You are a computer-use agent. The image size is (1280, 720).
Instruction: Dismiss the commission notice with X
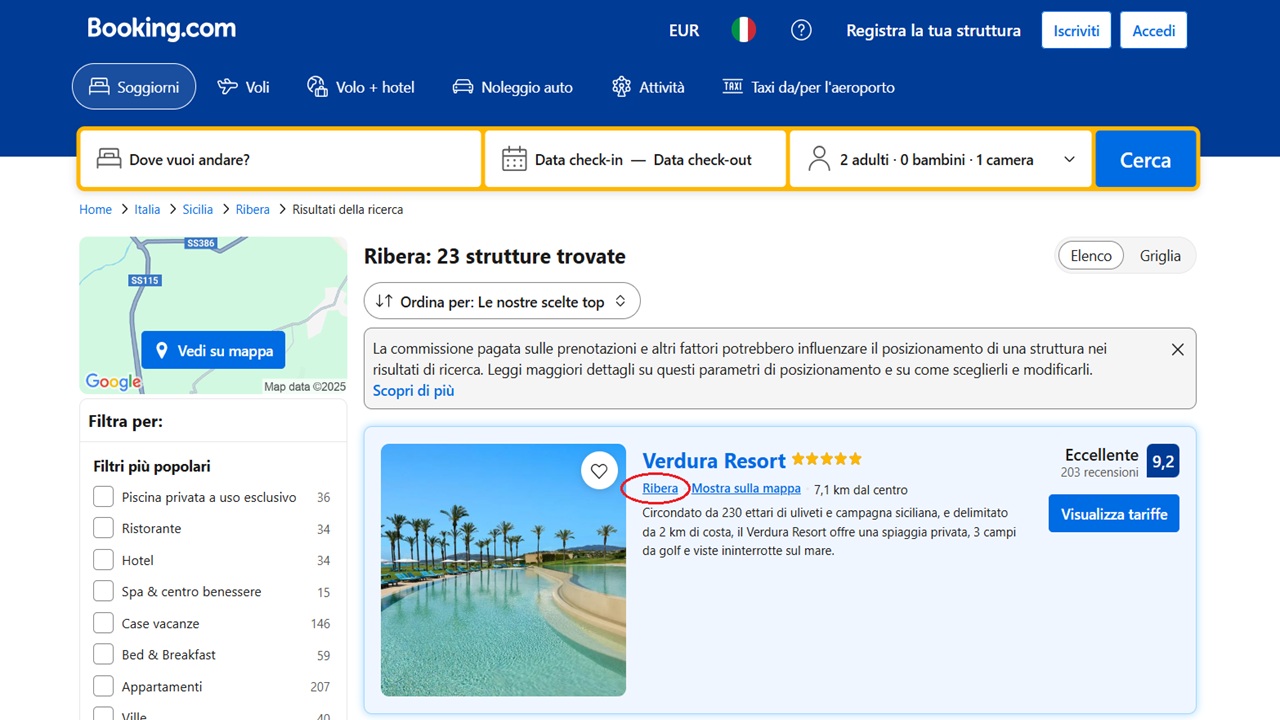1177,350
